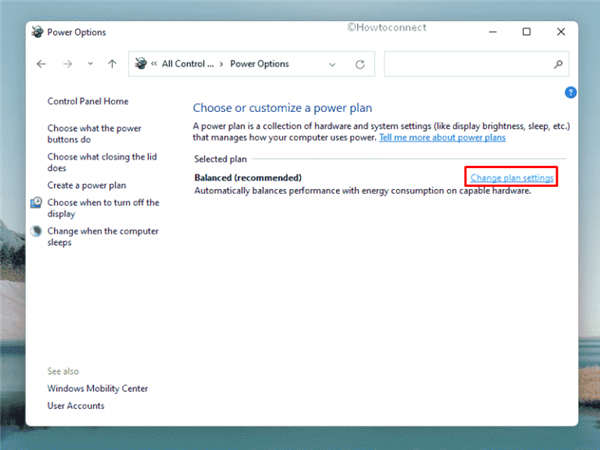Viewport: 600px width, 450px height.
Task: Open the blue Help question mark
Action: 571,92
